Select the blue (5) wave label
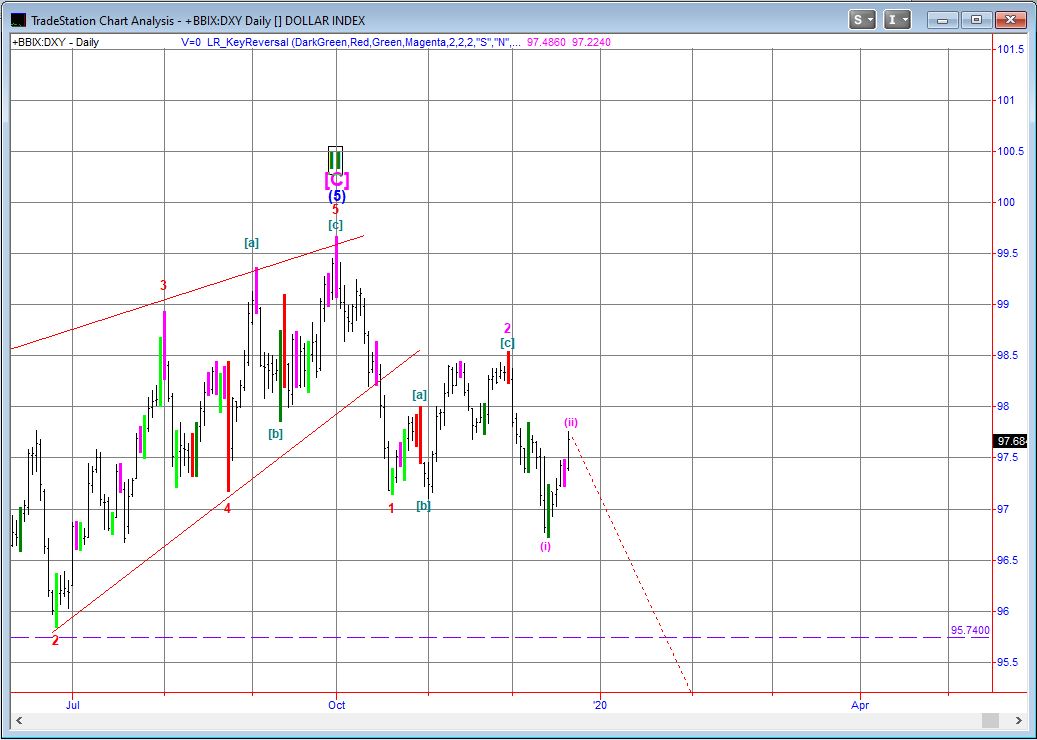Screen dimensions: 1037x740 point(336,196)
